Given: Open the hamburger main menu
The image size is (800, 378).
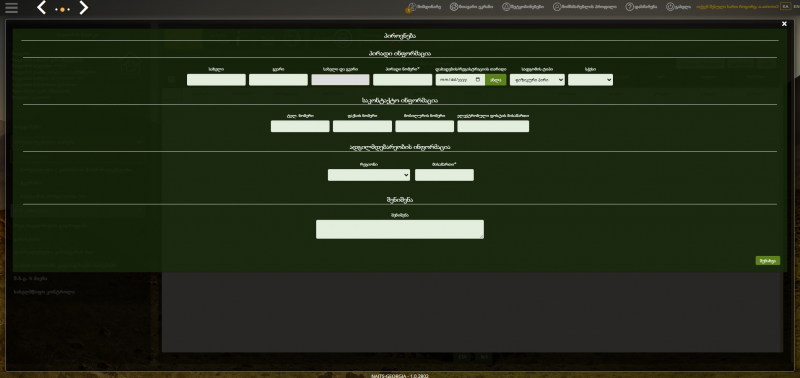Looking at the screenshot, I should [x=11, y=8].
